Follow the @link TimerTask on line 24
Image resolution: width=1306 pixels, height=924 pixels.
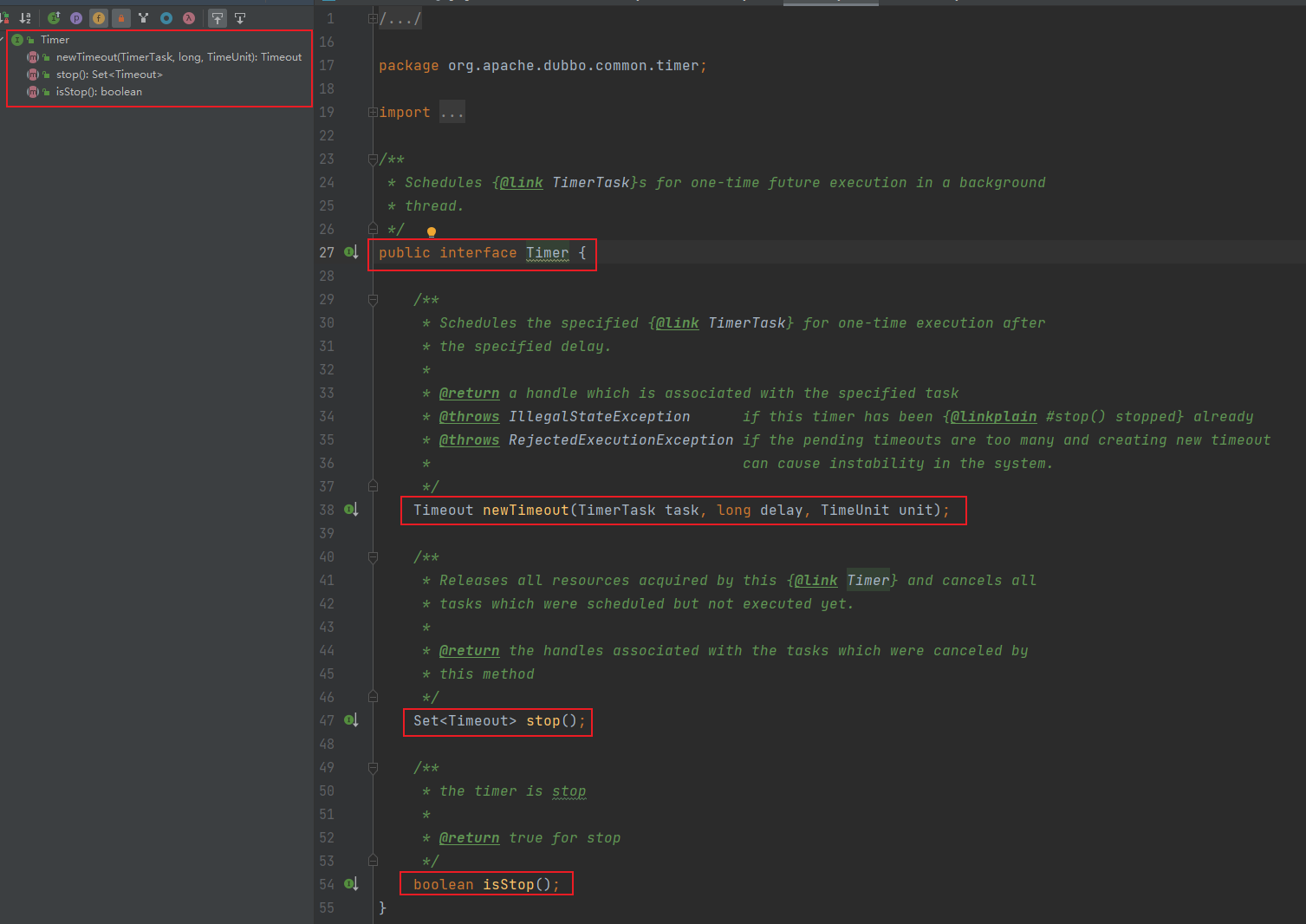pyautogui.click(x=591, y=182)
